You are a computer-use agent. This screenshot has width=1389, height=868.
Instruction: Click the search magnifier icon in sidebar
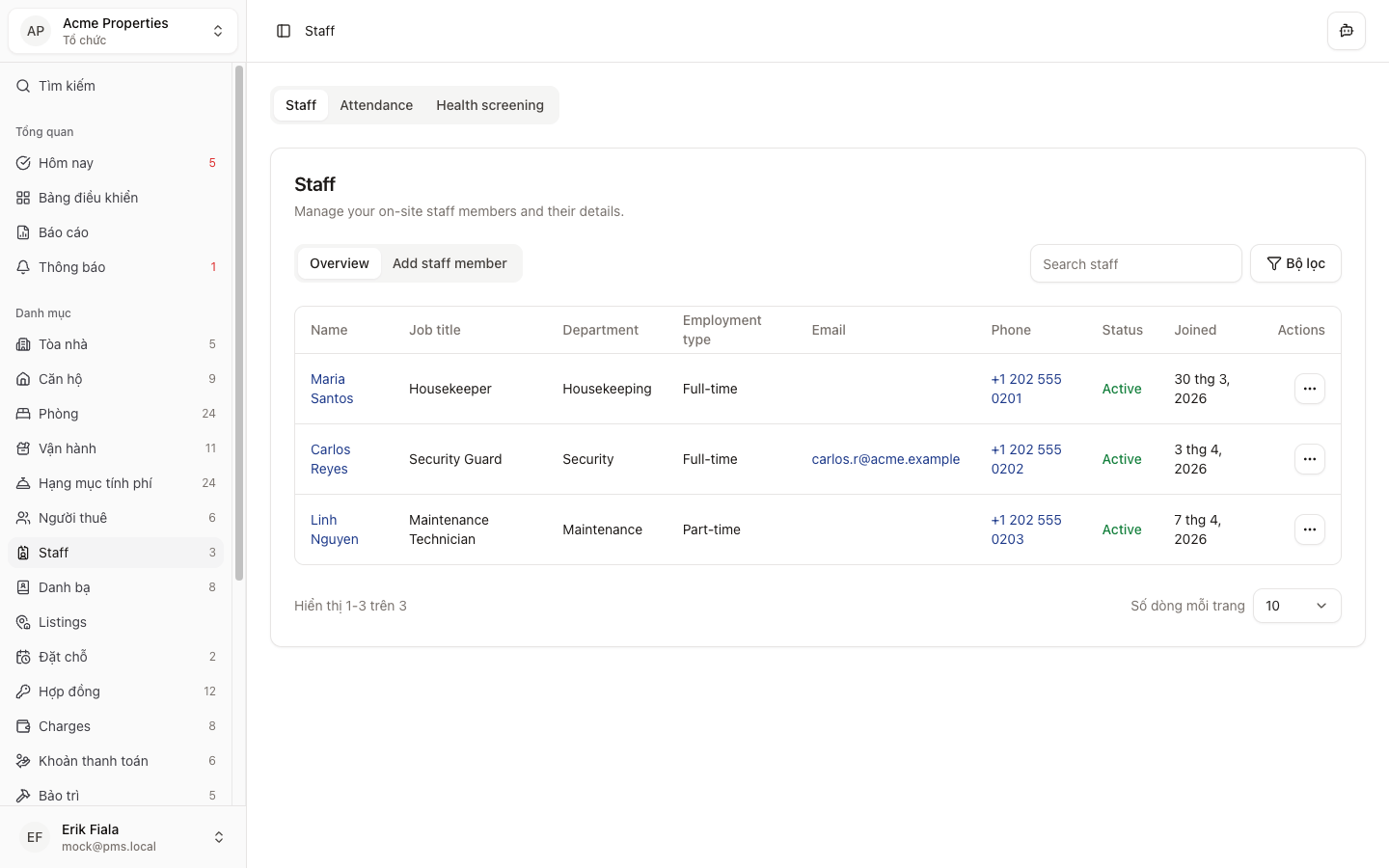coord(23,86)
